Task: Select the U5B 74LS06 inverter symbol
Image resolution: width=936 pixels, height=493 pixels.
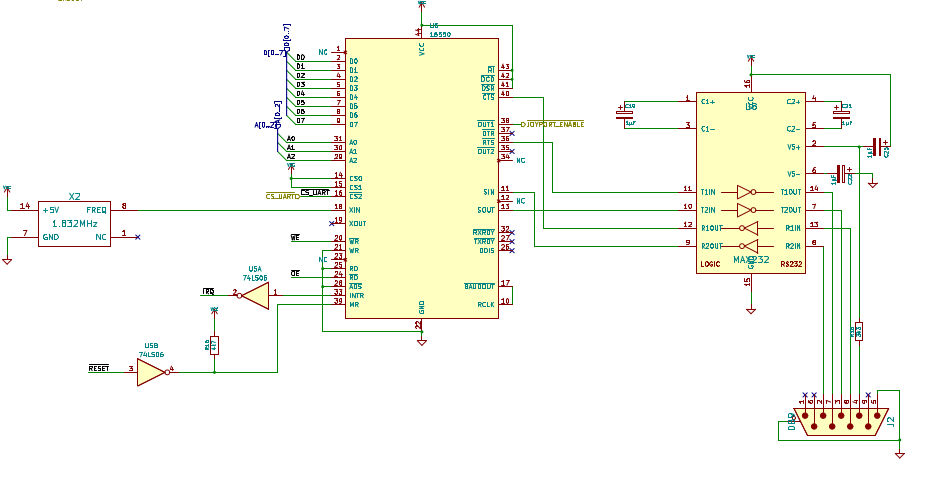Action: pos(153,372)
